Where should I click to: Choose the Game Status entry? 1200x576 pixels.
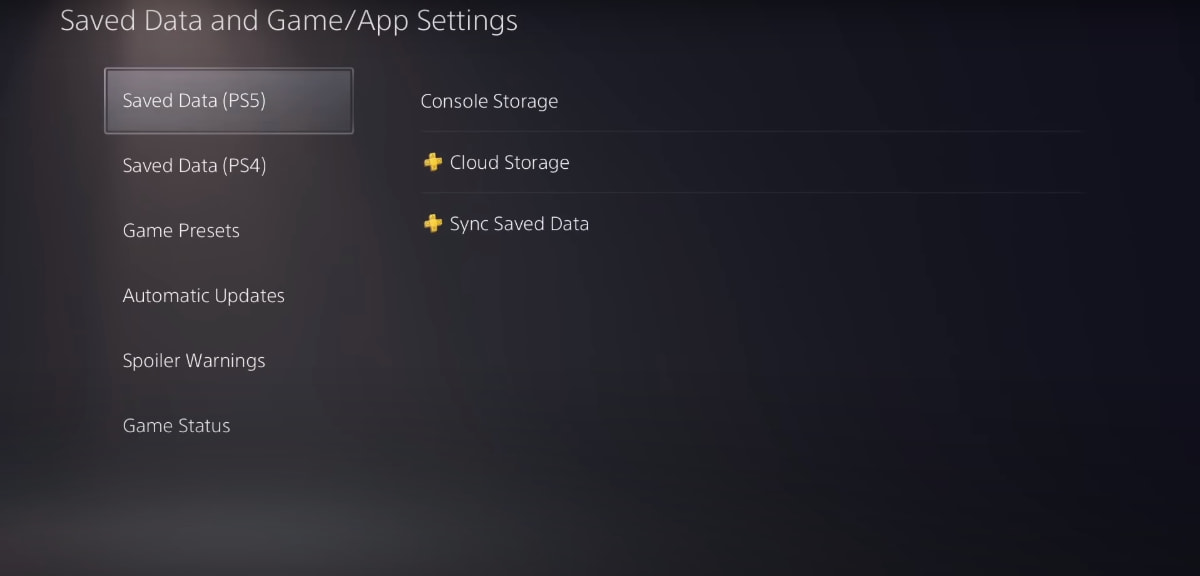click(x=229, y=426)
